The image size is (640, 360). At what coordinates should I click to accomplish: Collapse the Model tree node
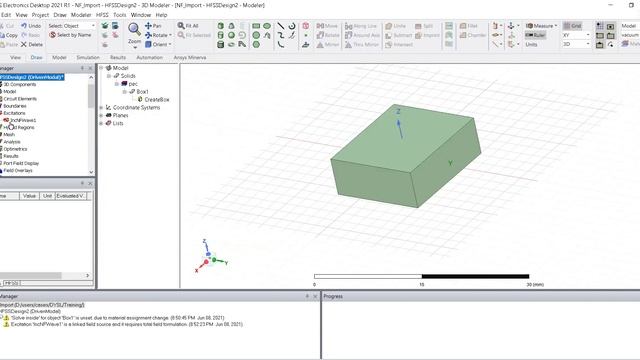[101, 68]
